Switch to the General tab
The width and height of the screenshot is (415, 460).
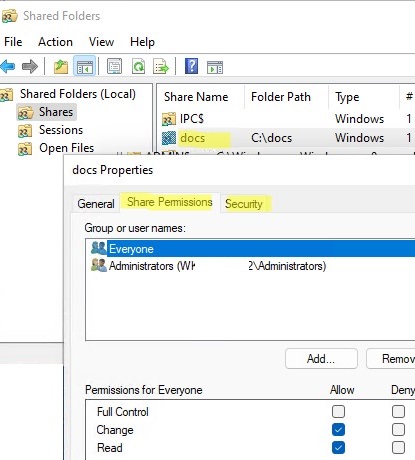96,204
